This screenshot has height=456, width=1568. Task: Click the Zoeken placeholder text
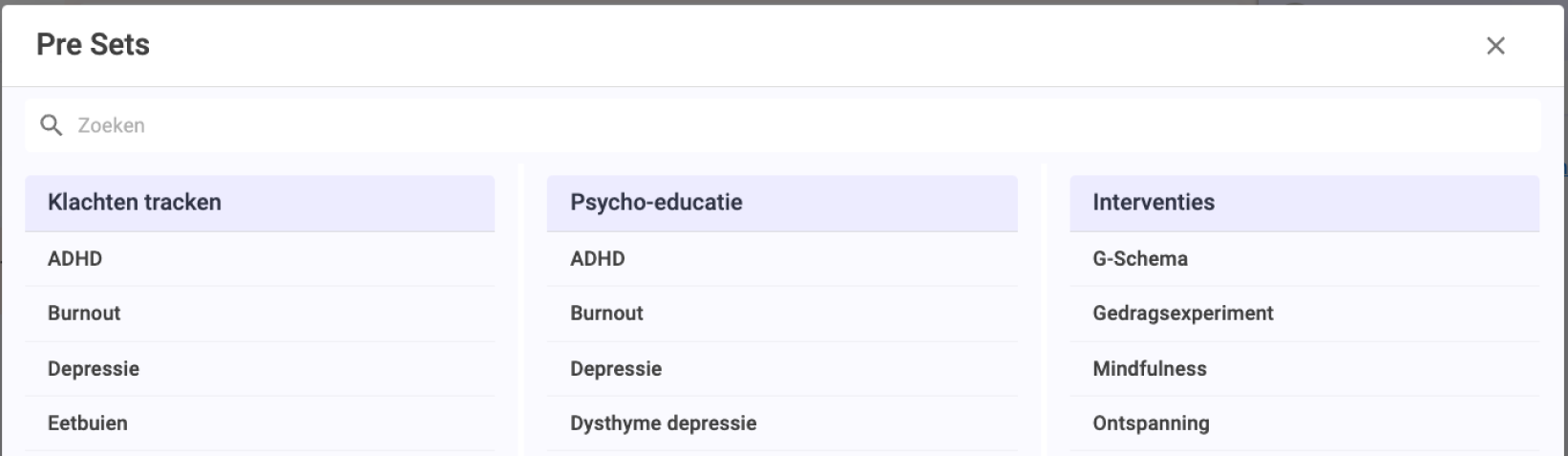pos(112,125)
